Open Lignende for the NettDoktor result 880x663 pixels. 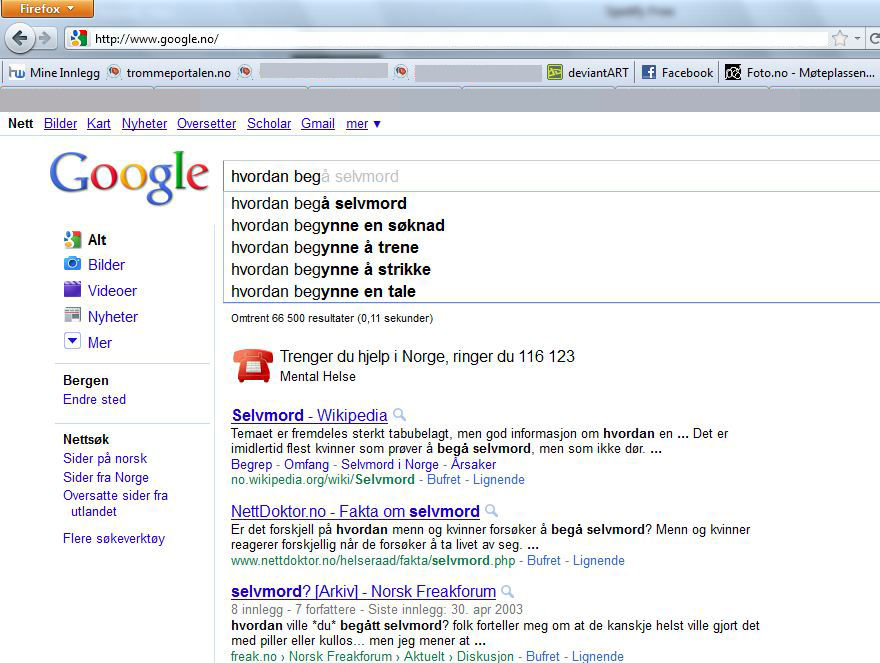599,560
